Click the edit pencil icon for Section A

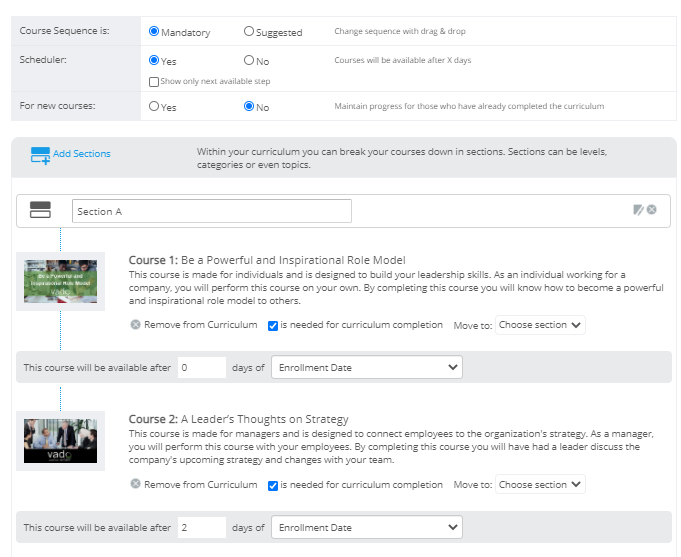tap(638, 210)
